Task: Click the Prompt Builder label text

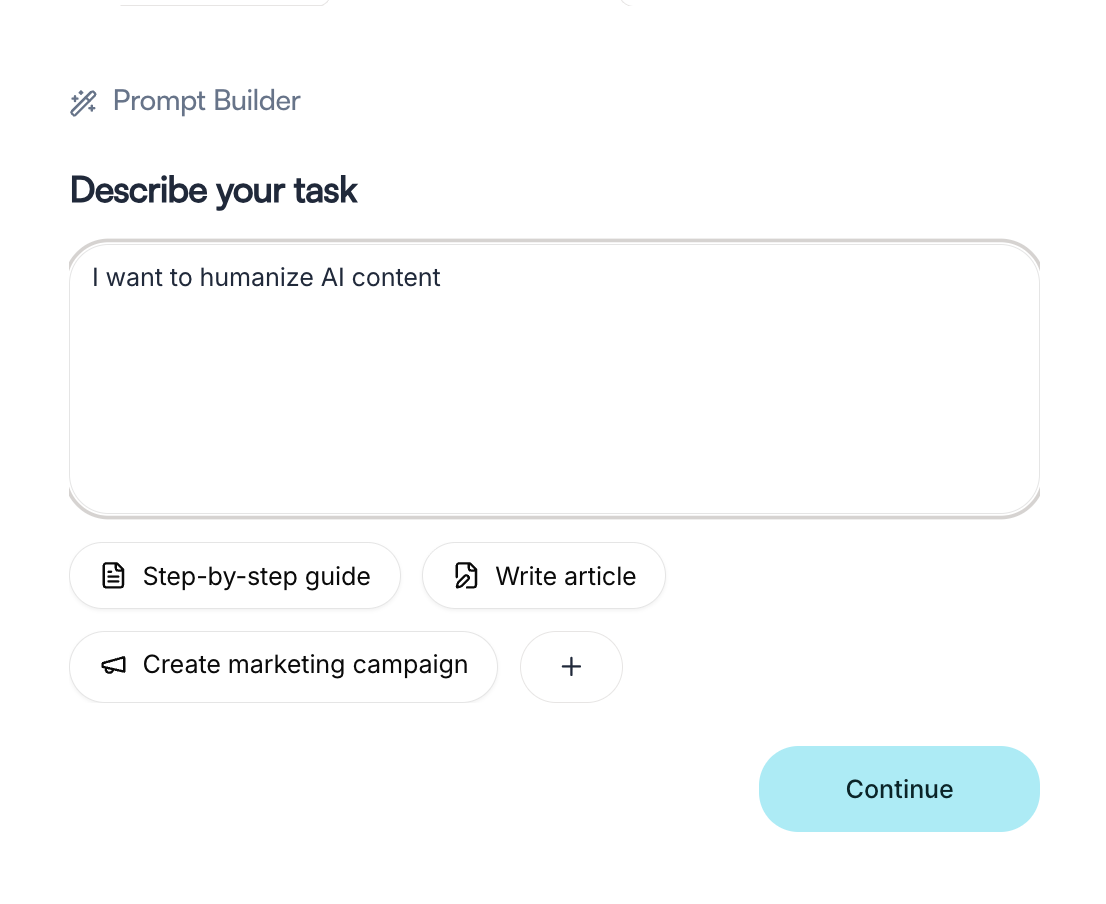Action: [x=206, y=101]
